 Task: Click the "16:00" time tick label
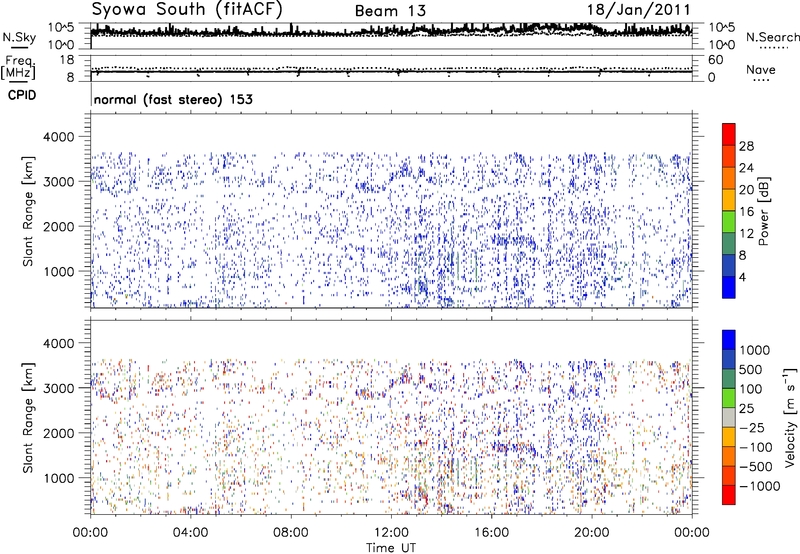491,533
